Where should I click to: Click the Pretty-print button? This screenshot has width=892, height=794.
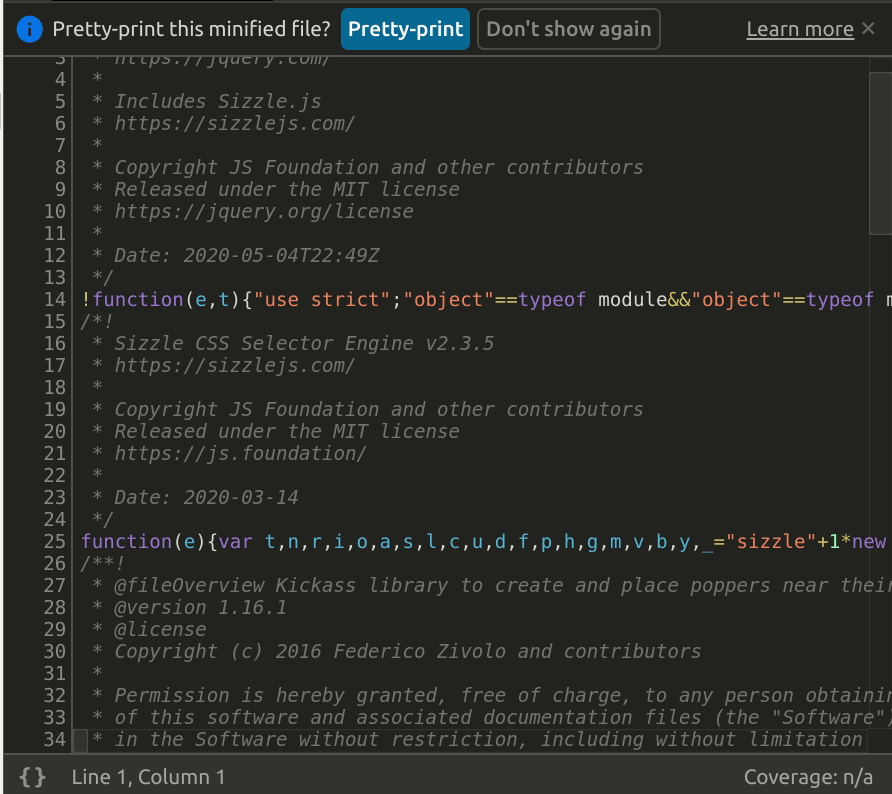click(x=405, y=29)
